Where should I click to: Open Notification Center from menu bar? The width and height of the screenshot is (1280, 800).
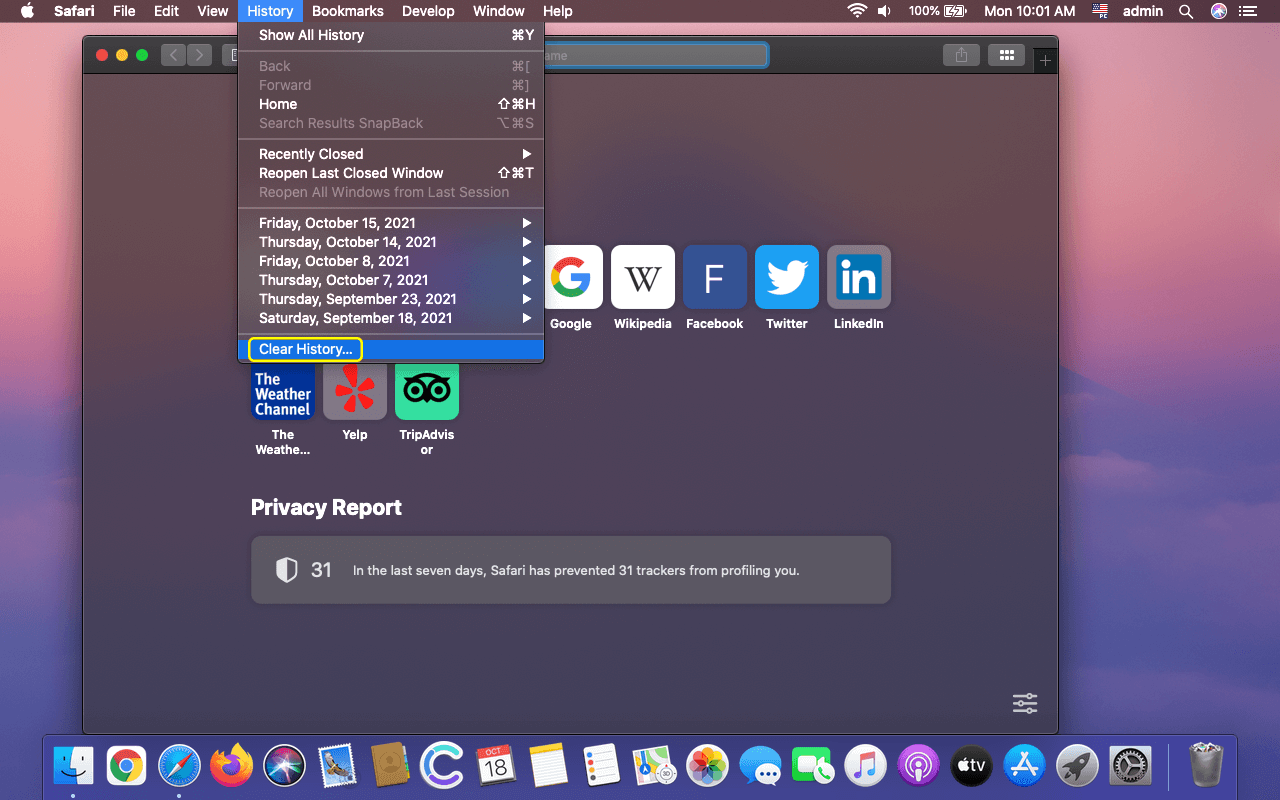pyautogui.click(x=1247, y=11)
